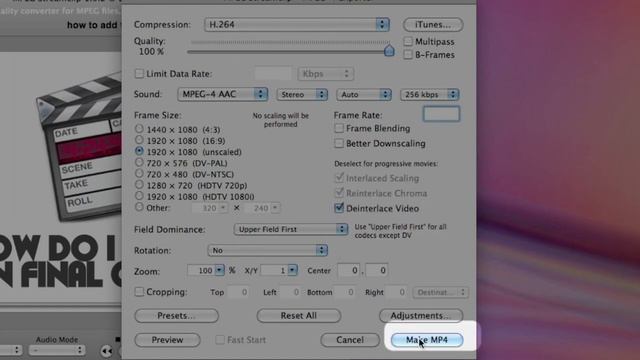Screen dimensions: 640x360
Task: Open the Rotation dropdown
Action: (x=267, y=250)
